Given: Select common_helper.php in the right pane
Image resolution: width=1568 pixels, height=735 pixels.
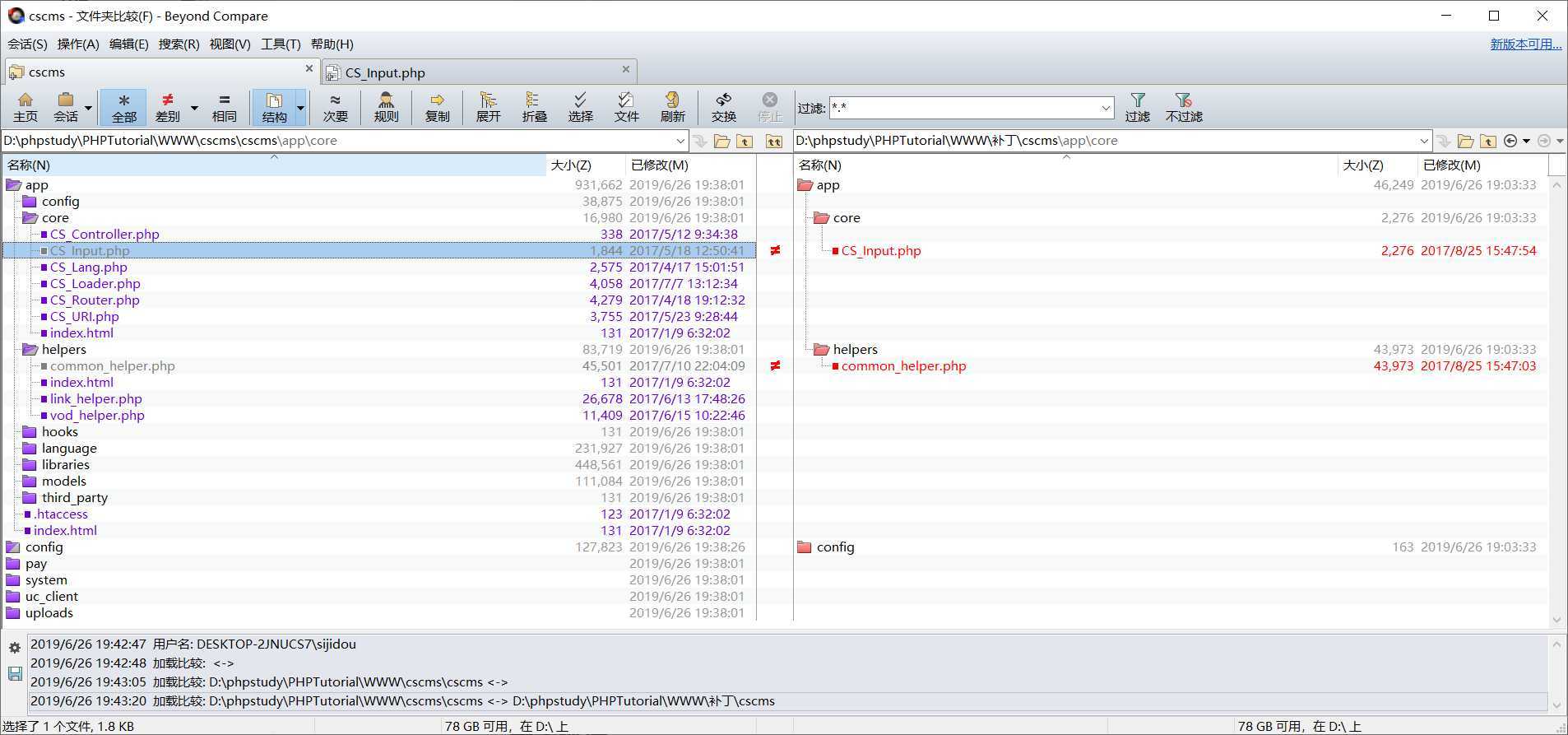Looking at the screenshot, I should tap(903, 366).
